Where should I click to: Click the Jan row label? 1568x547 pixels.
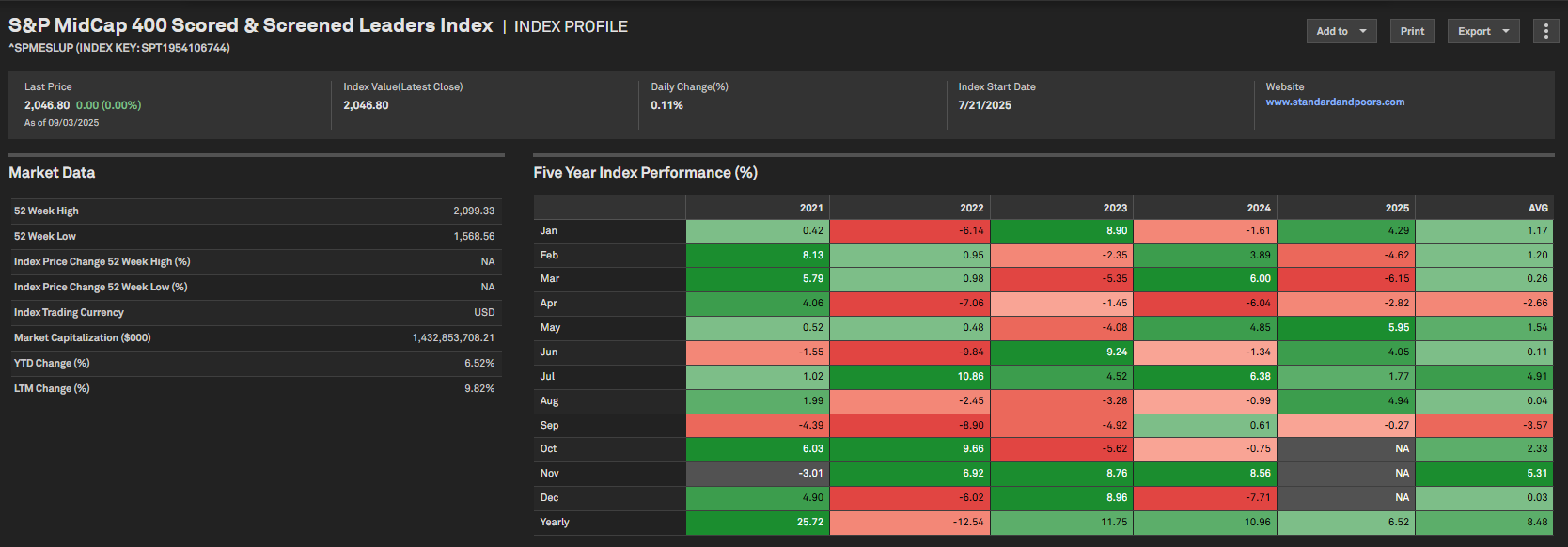coord(549,231)
